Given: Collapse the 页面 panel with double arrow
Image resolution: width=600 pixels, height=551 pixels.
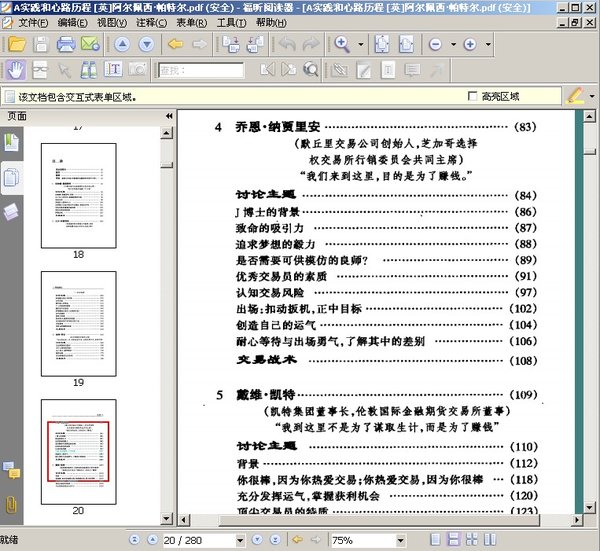Looking at the screenshot, I should pyautogui.click(x=169, y=116).
